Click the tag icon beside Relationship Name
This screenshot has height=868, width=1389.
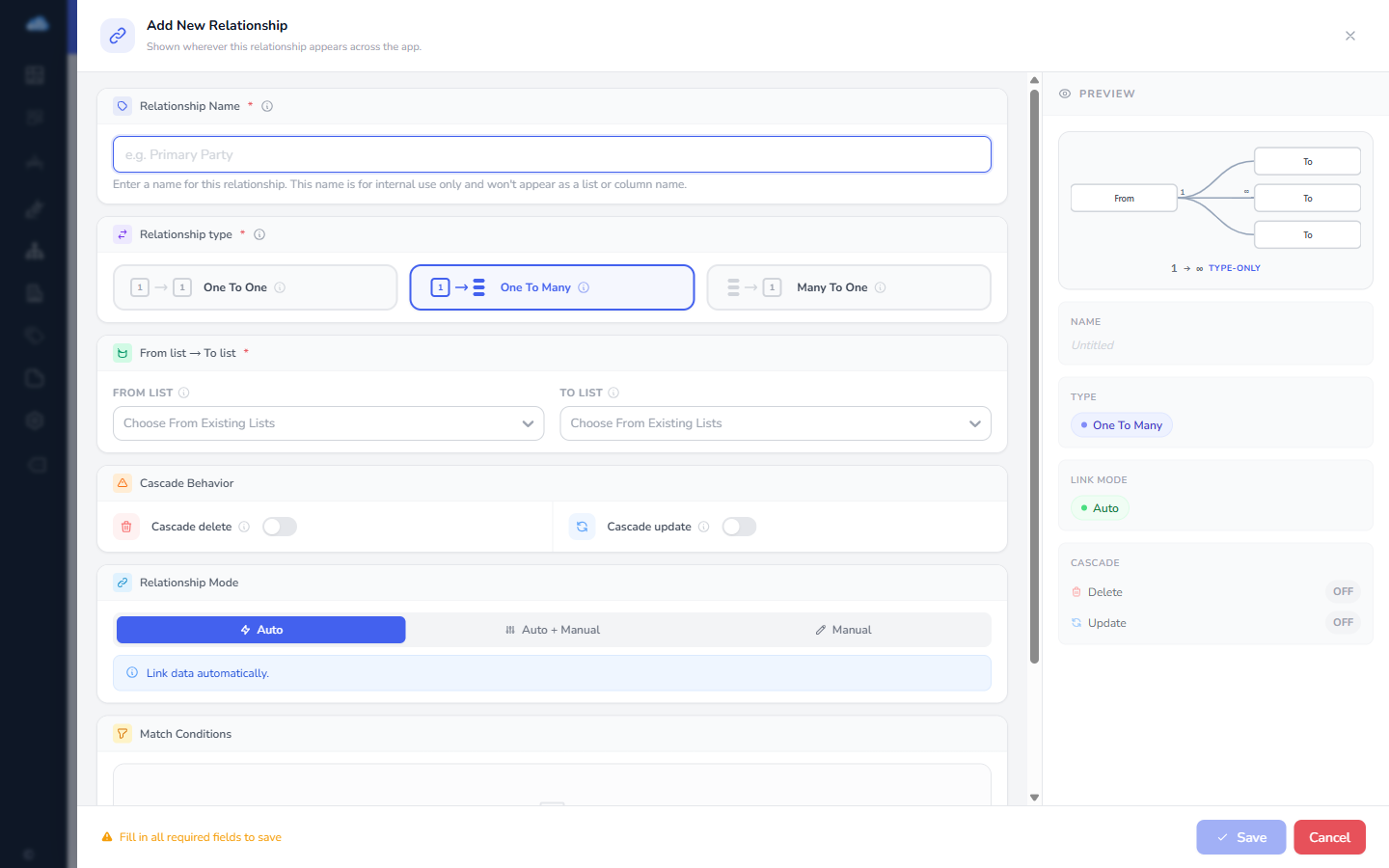[123, 106]
